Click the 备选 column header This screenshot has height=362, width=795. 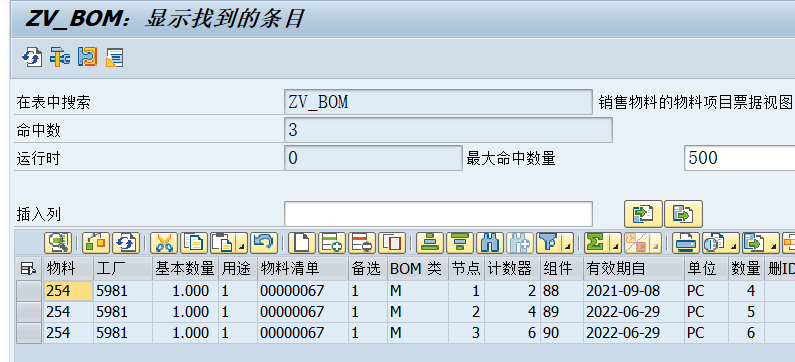pyautogui.click(x=368, y=269)
